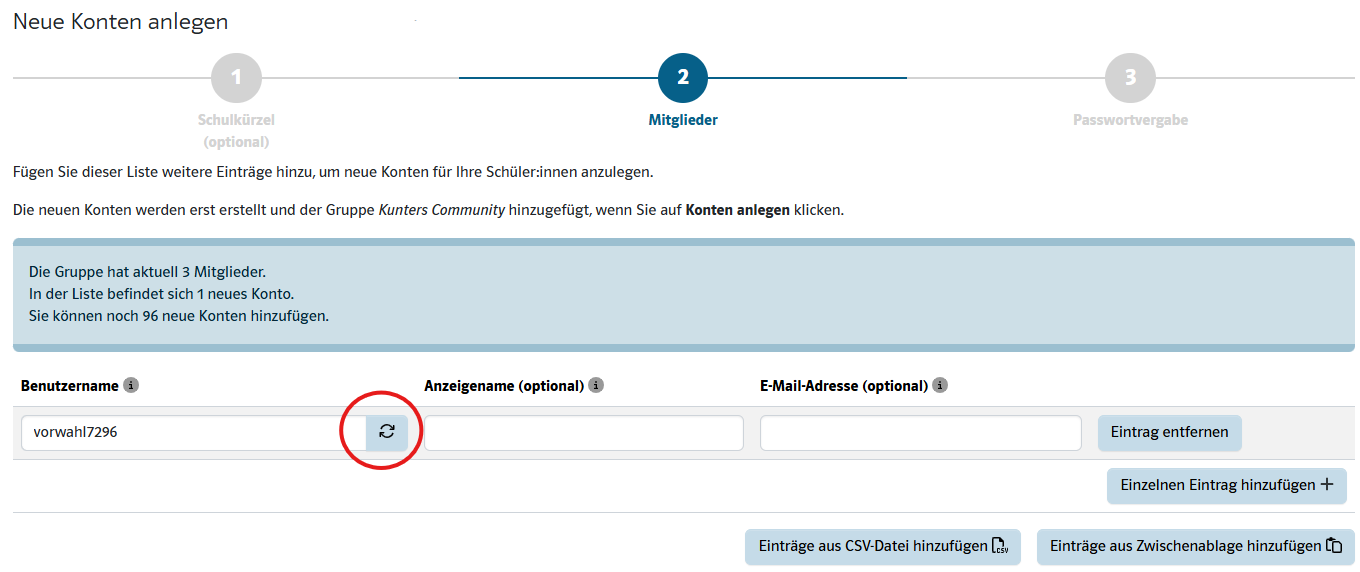Screen dimensions: 1360x572
Task: Click into the Anzeigename text field
Action: coord(584,433)
